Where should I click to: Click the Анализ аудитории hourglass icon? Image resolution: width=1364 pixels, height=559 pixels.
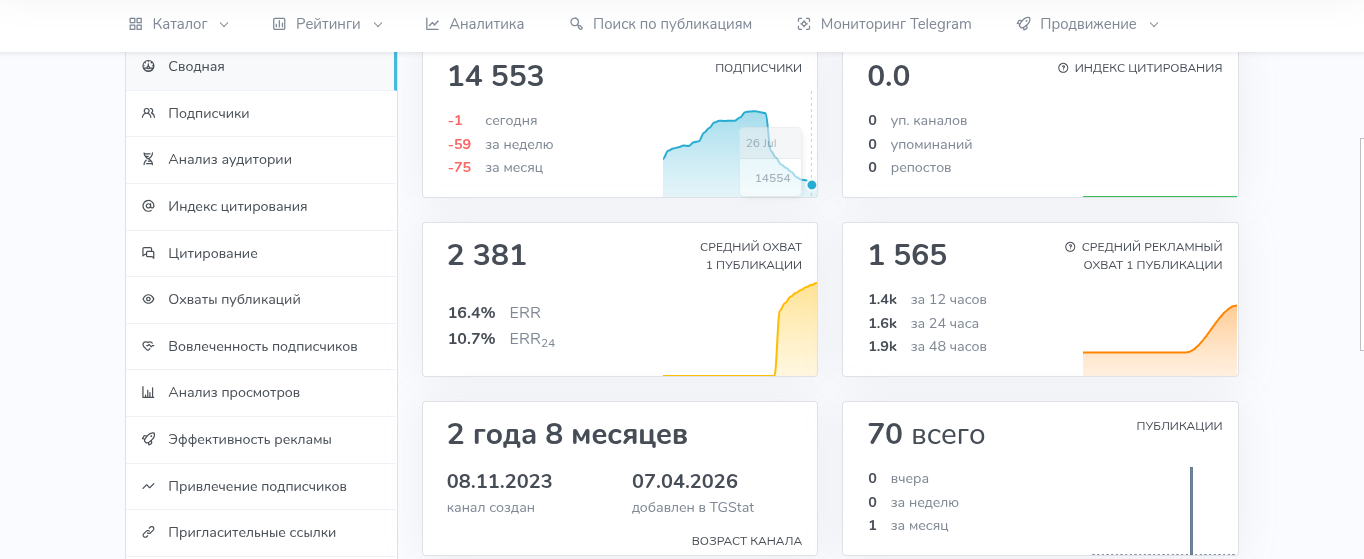pos(148,159)
